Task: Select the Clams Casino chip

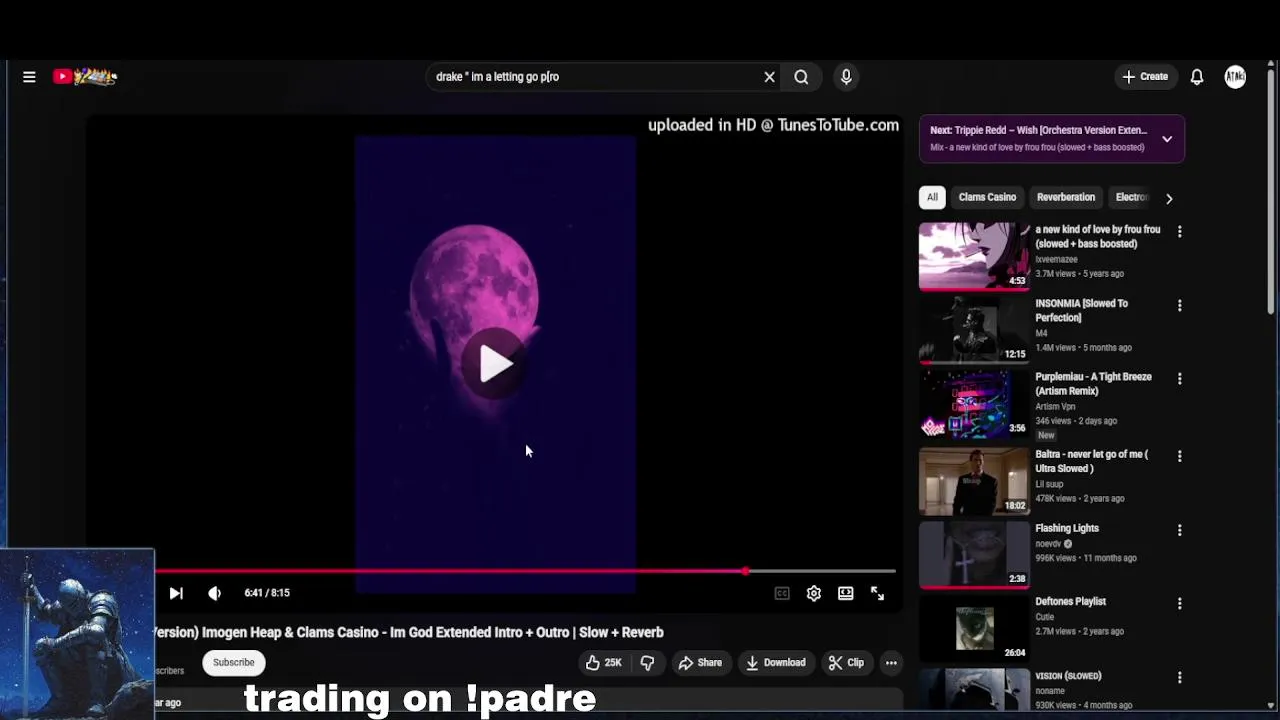Action: tap(987, 197)
